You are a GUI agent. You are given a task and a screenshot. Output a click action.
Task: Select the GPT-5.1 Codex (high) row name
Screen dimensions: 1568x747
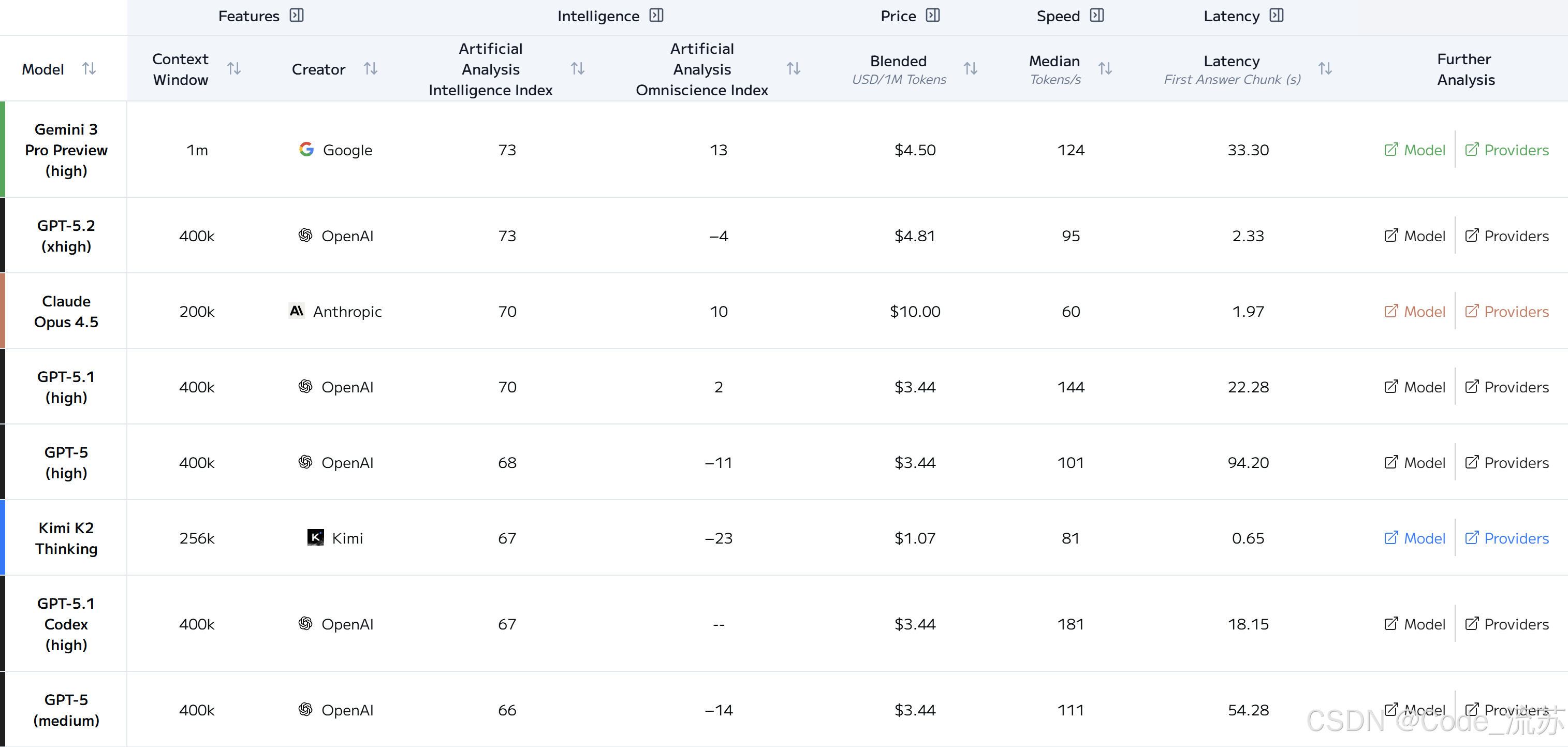coord(66,623)
